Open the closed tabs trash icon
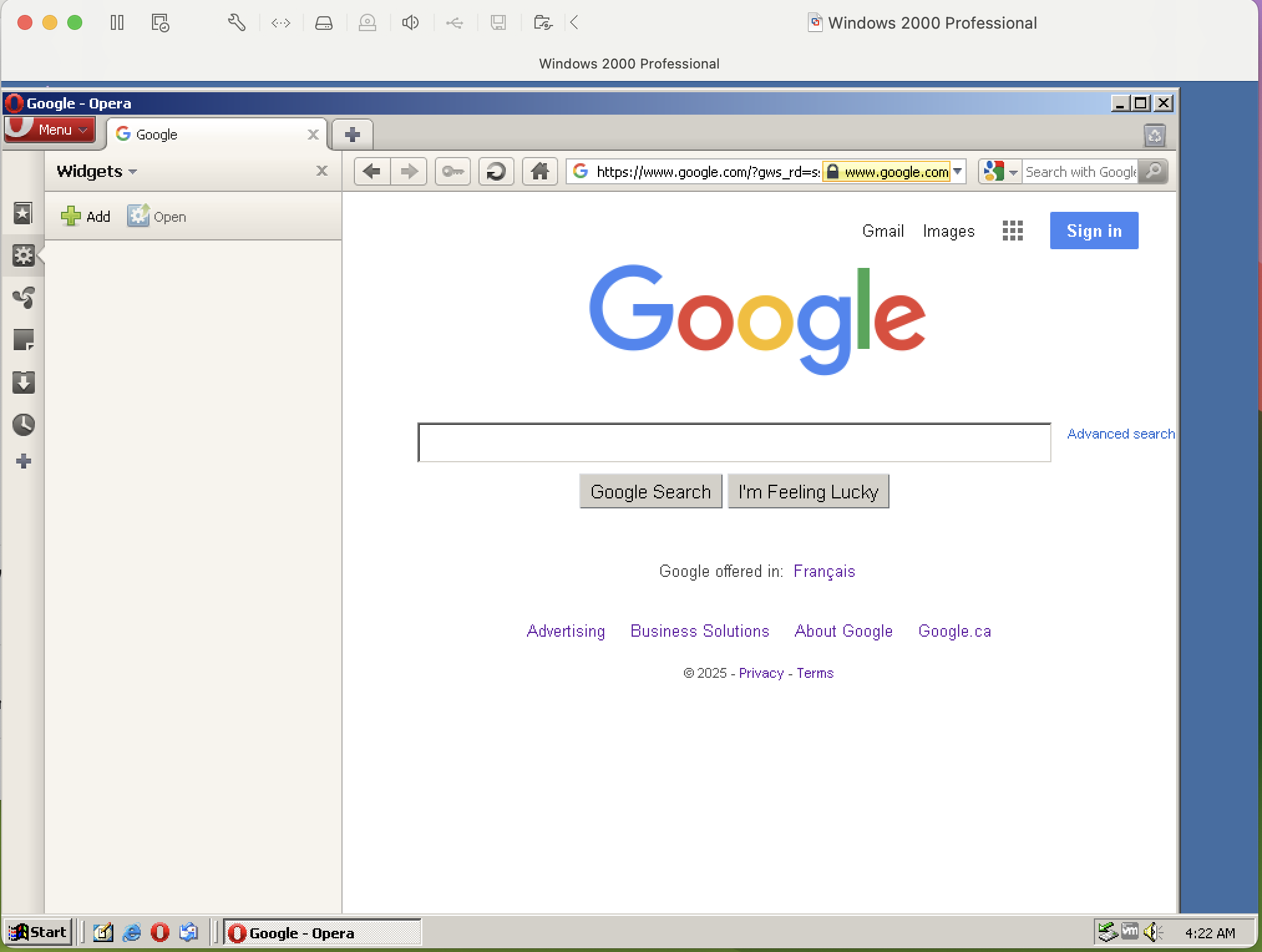Image resolution: width=1262 pixels, height=952 pixels. pos(1154,135)
